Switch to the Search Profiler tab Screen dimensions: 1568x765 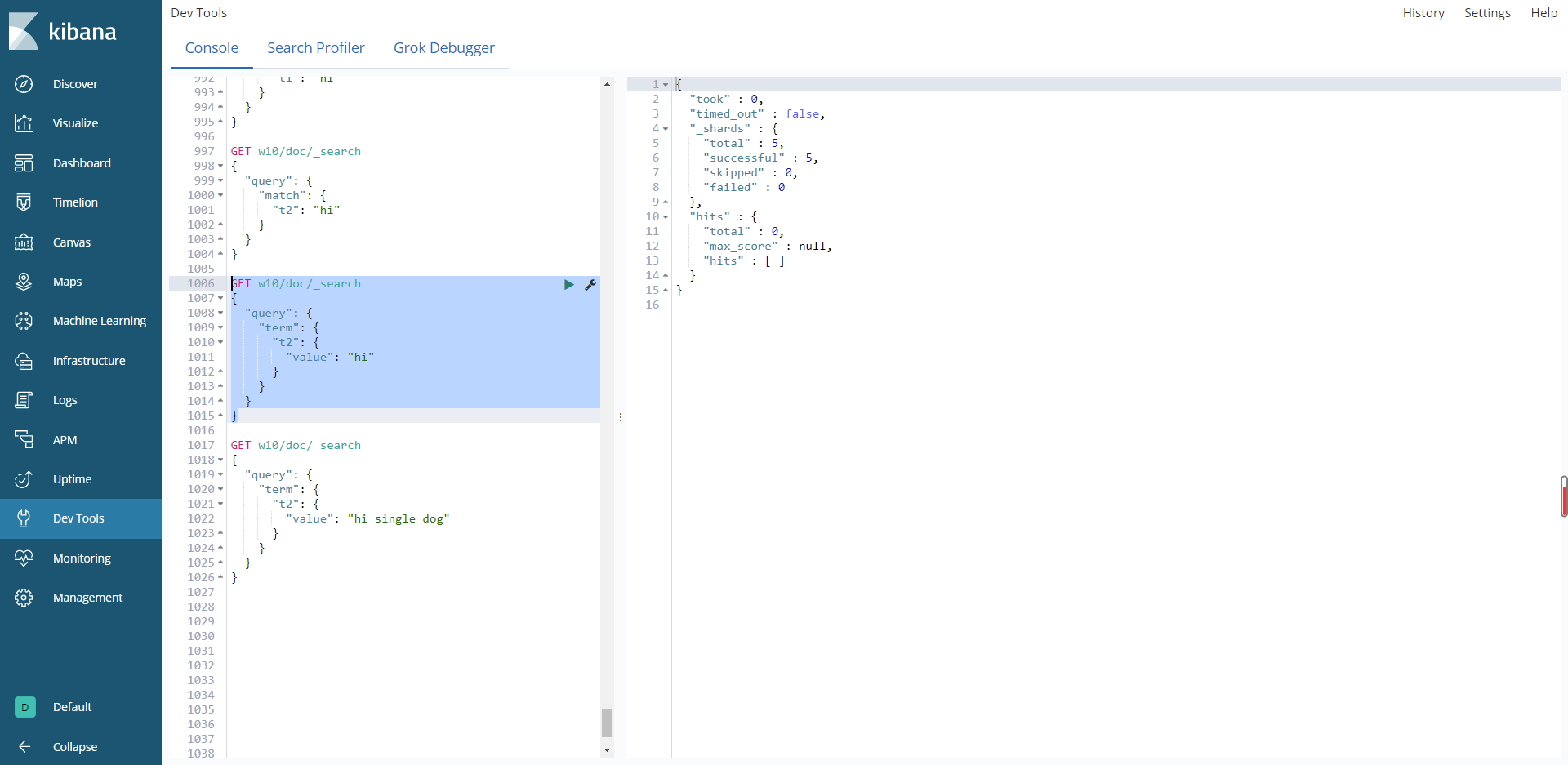coord(316,48)
